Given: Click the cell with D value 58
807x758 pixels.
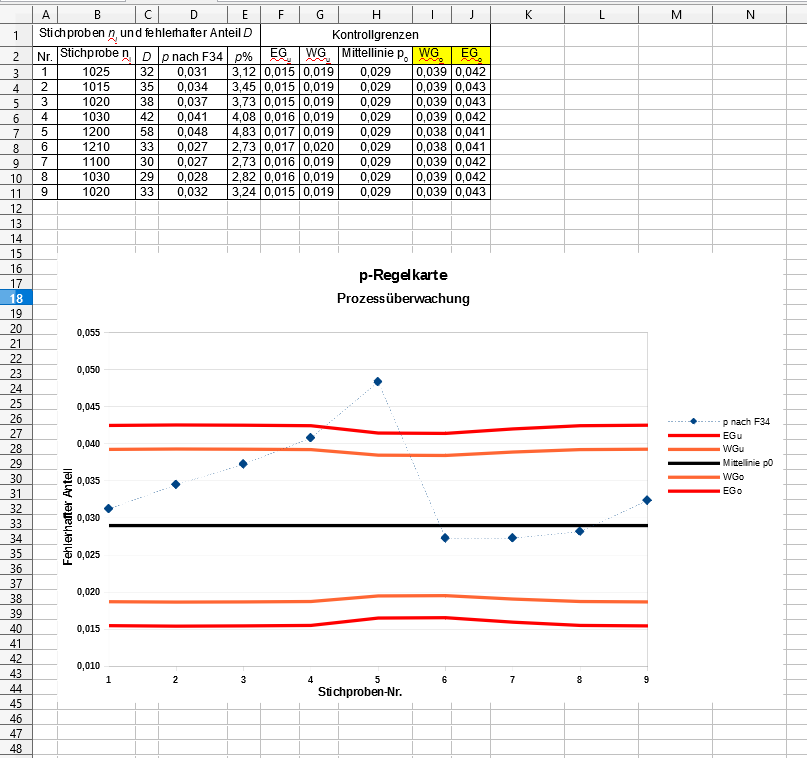Looking at the screenshot, I should 147,132.
